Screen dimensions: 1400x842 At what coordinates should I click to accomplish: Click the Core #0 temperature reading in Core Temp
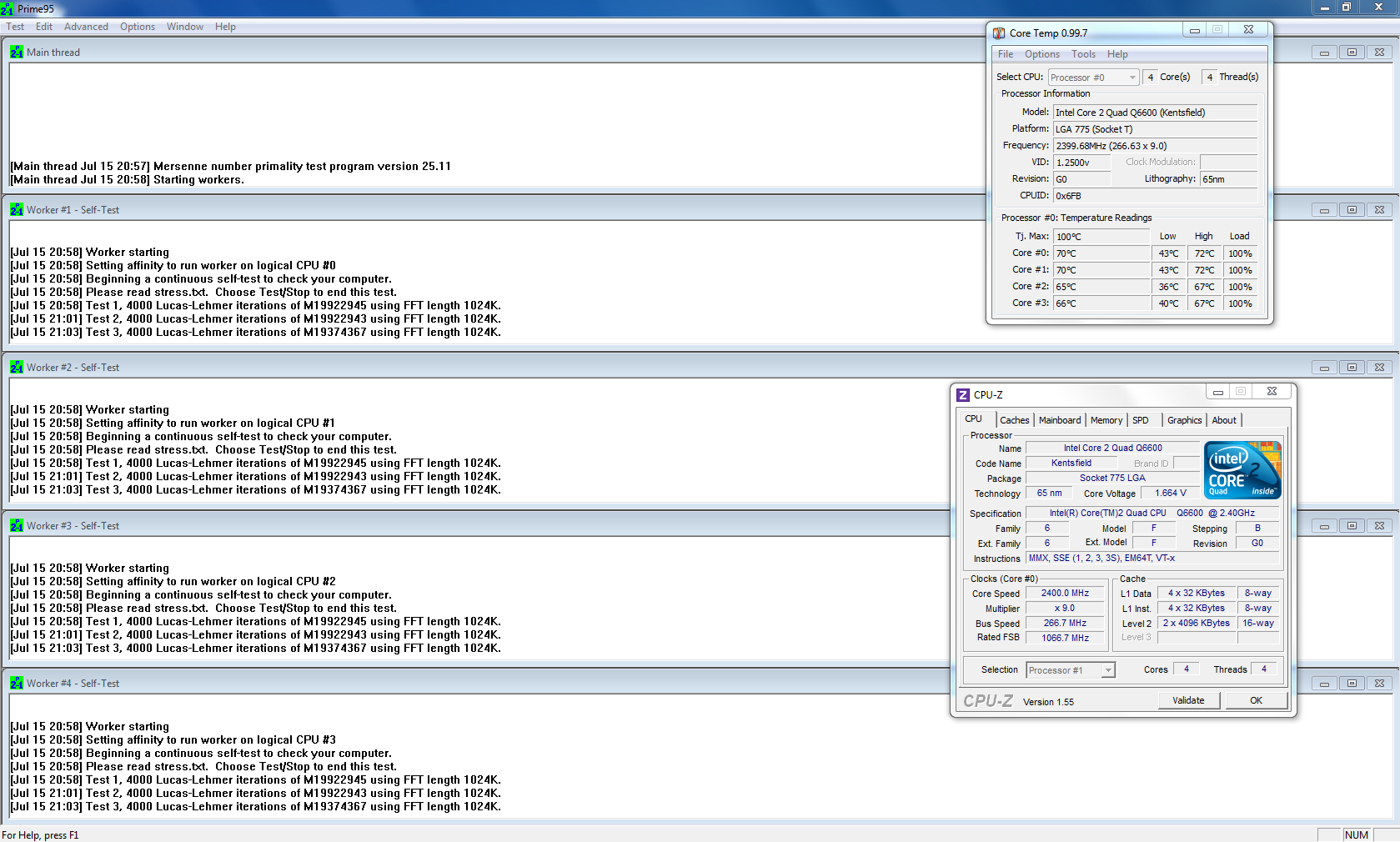click(1101, 253)
